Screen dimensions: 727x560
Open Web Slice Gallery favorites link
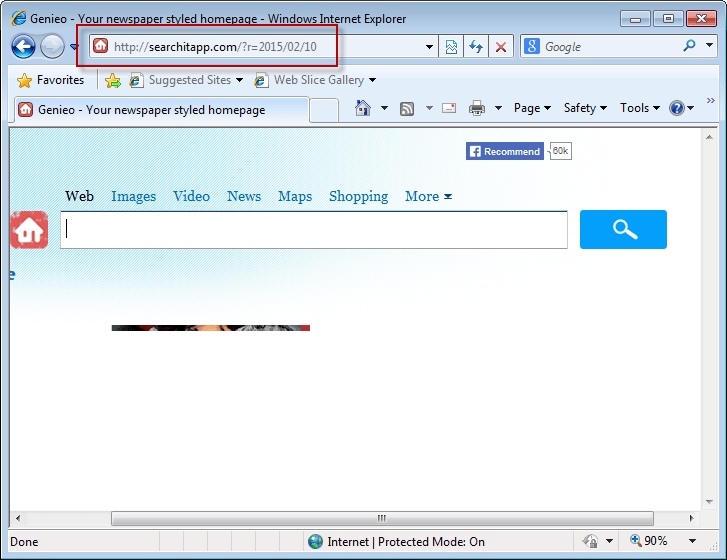pos(315,80)
